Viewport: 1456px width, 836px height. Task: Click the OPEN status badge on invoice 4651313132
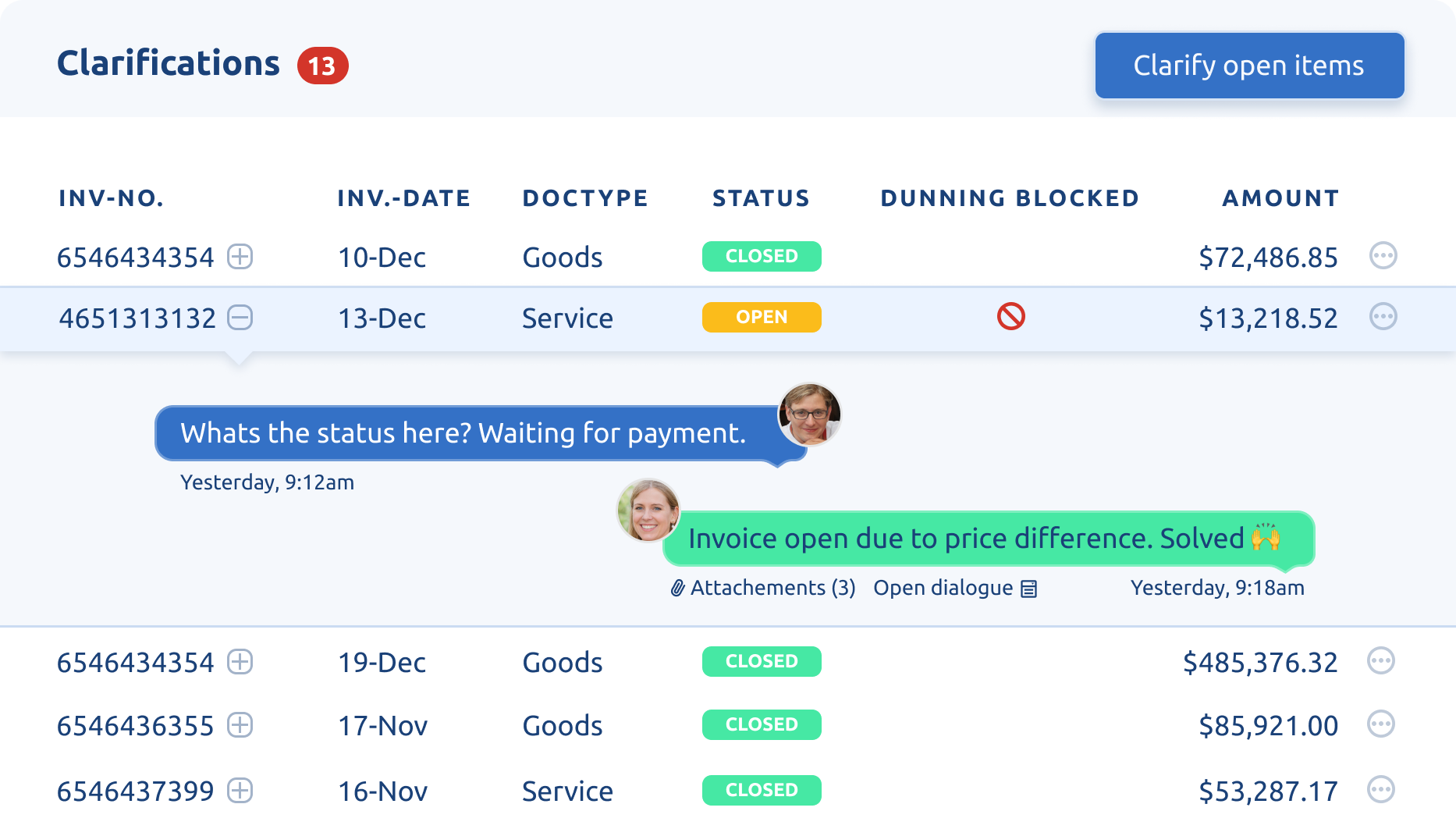(761, 317)
